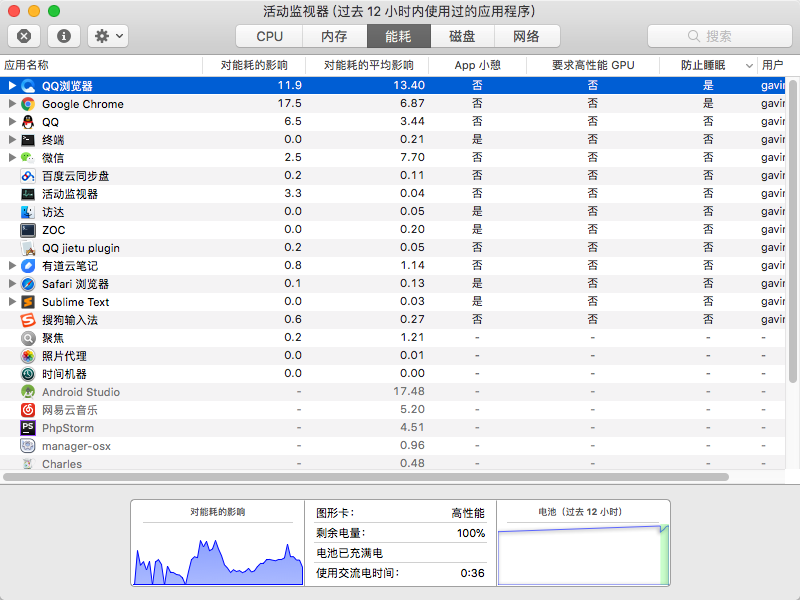Image resolution: width=800 pixels, height=600 pixels.
Task: Switch to the 磁盘 tab
Action: (462, 36)
